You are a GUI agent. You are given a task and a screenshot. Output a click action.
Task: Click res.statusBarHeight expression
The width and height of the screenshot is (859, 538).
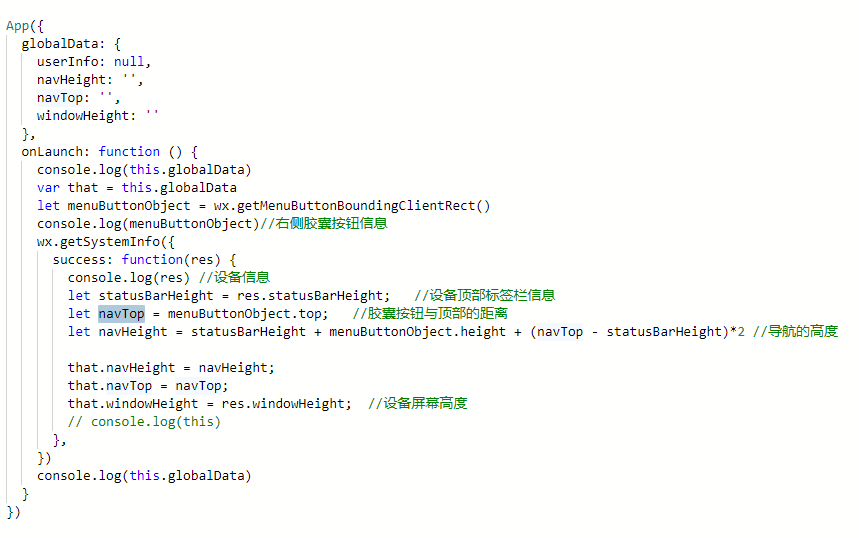point(313,296)
